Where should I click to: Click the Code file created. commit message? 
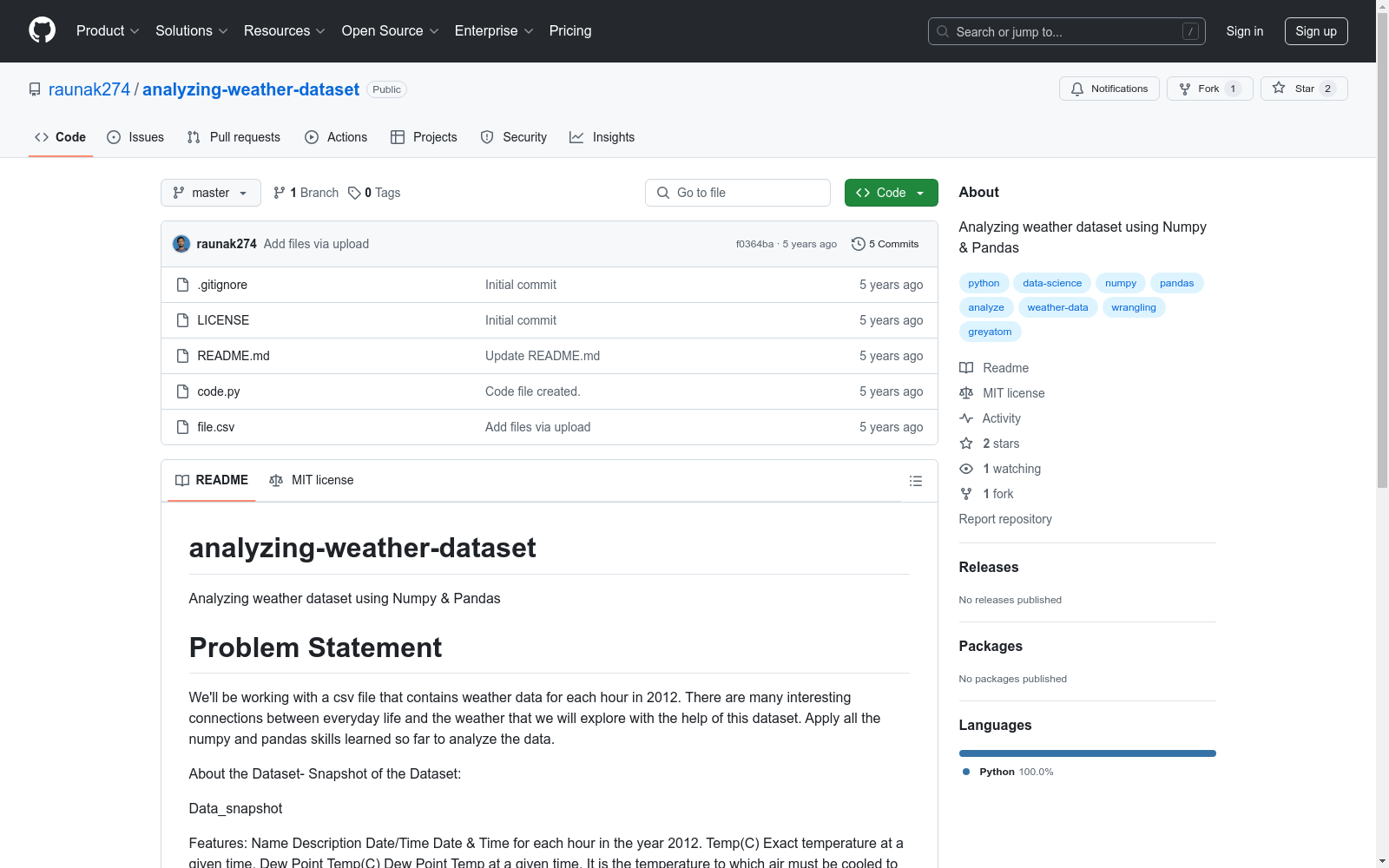tap(532, 391)
